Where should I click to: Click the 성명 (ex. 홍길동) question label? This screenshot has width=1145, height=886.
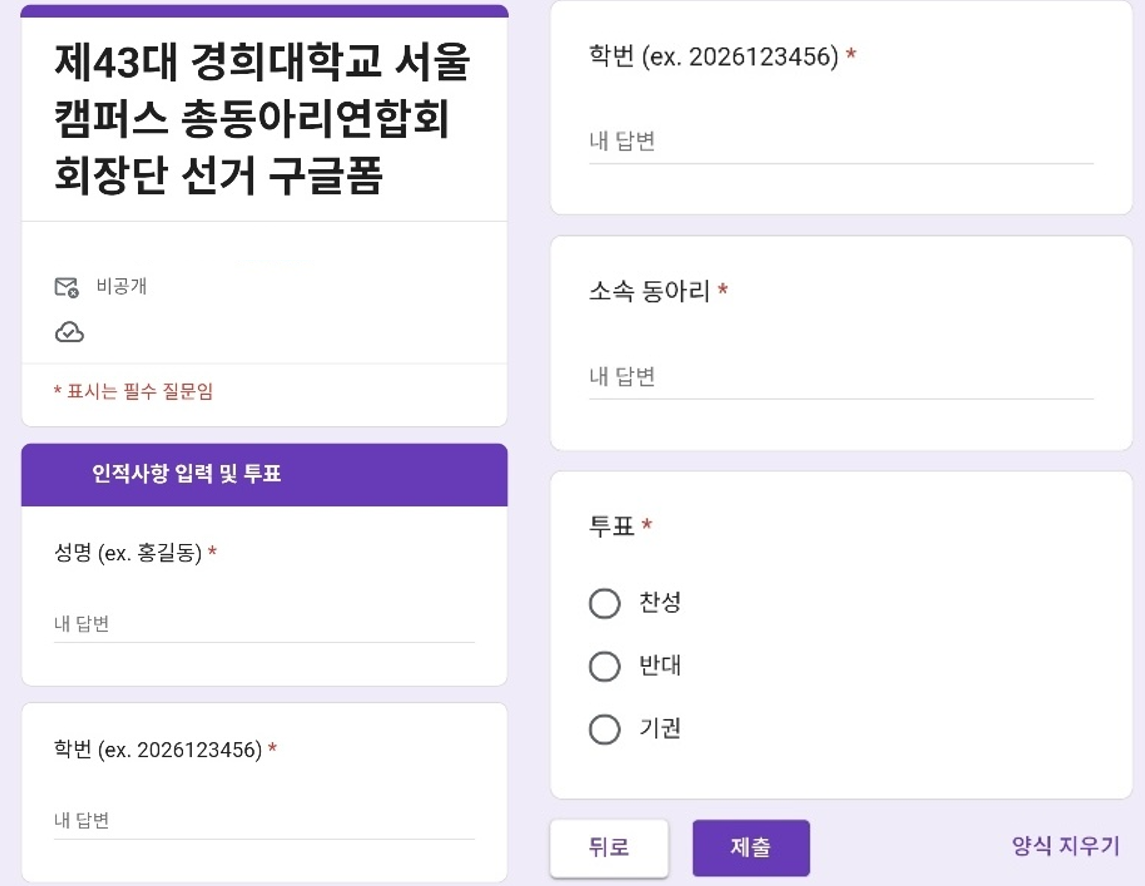point(128,553)
